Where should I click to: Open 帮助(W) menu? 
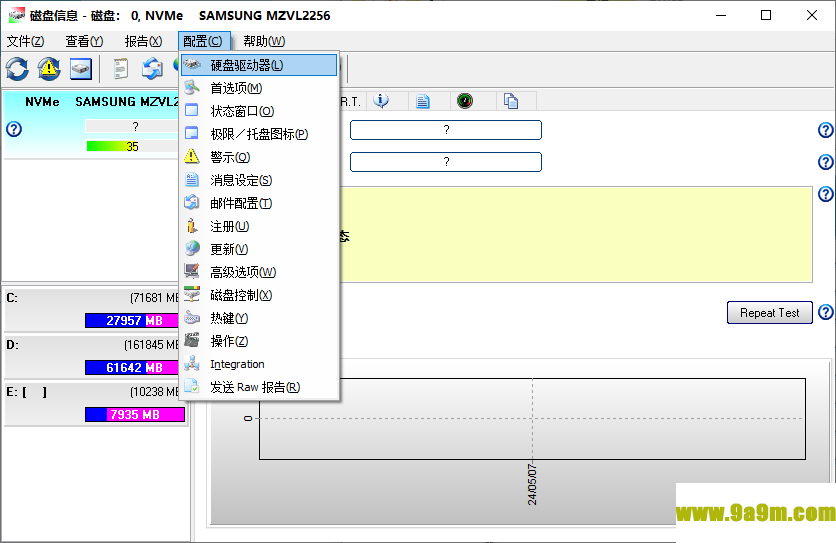264,41
